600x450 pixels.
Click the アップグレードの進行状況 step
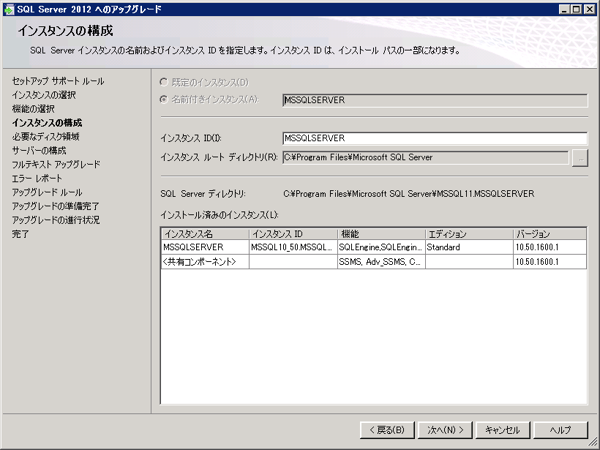point(55,220)
